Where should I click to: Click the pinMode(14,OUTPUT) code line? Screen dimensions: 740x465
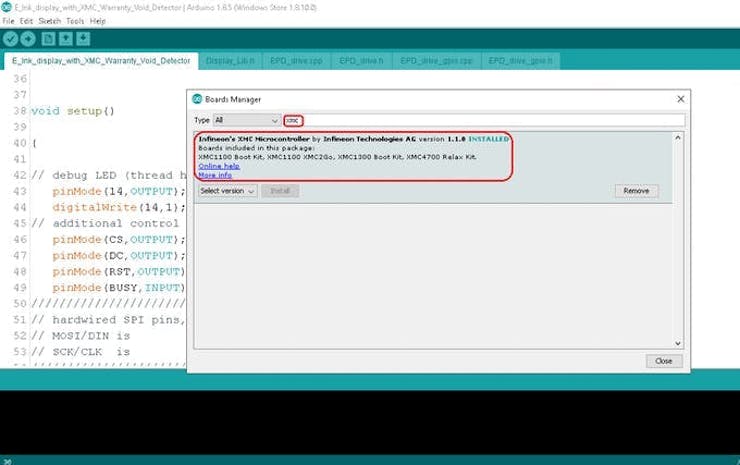tap(119, 192)
